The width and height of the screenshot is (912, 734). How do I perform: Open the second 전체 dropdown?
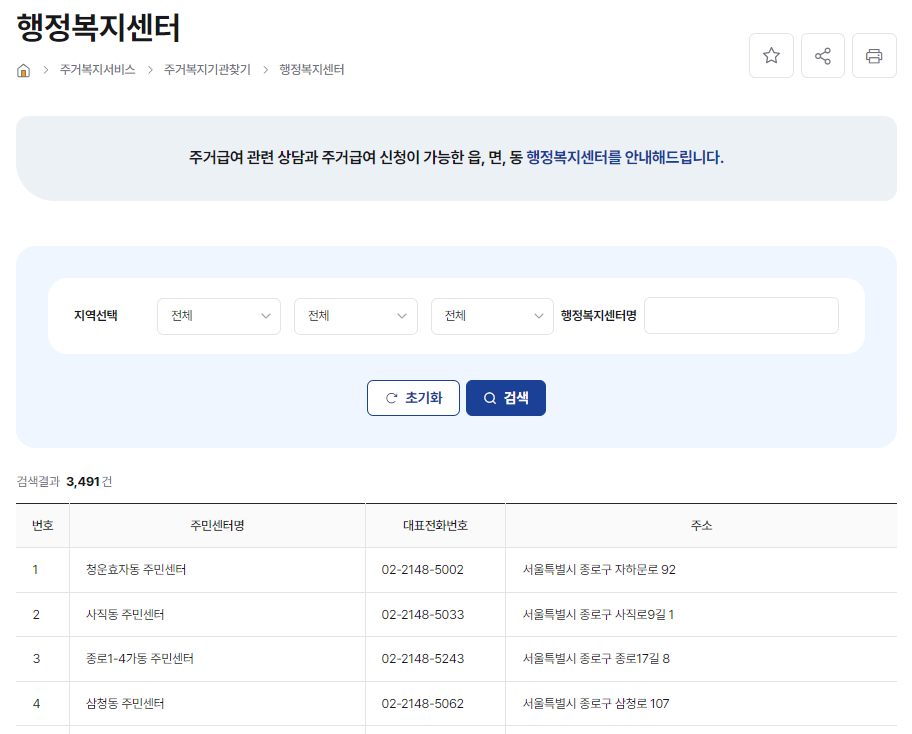tap(355, 316)
